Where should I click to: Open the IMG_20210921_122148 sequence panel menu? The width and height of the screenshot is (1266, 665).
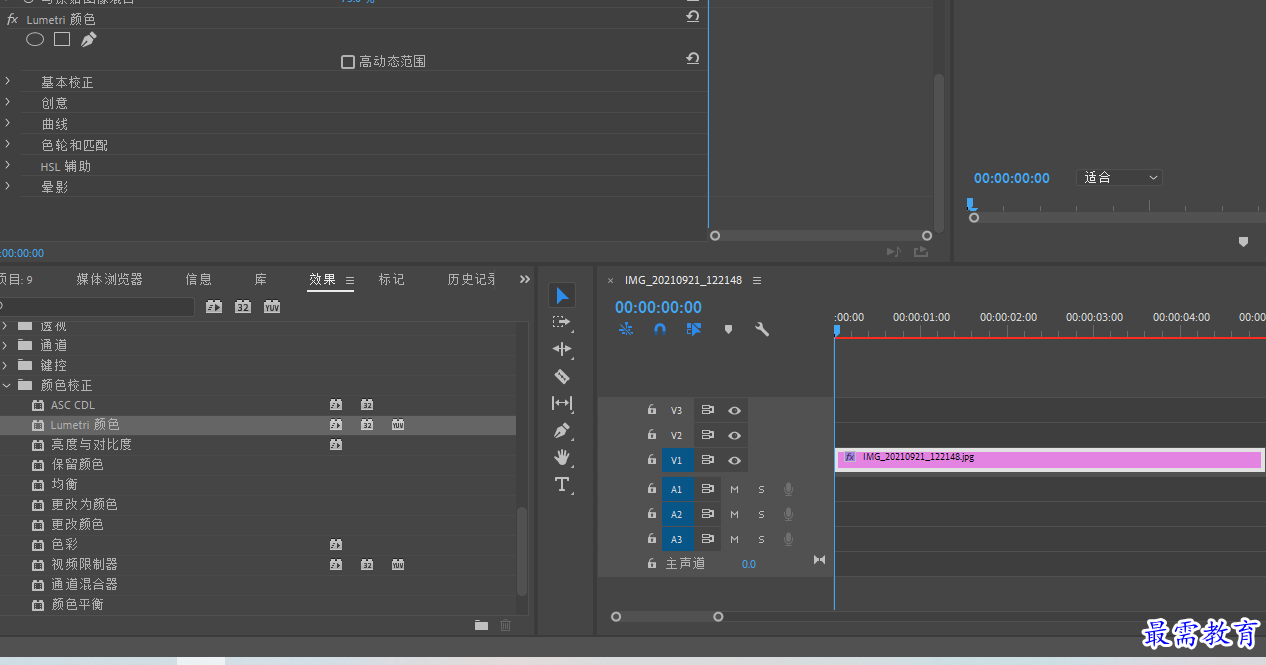click(x=757, y=281)
